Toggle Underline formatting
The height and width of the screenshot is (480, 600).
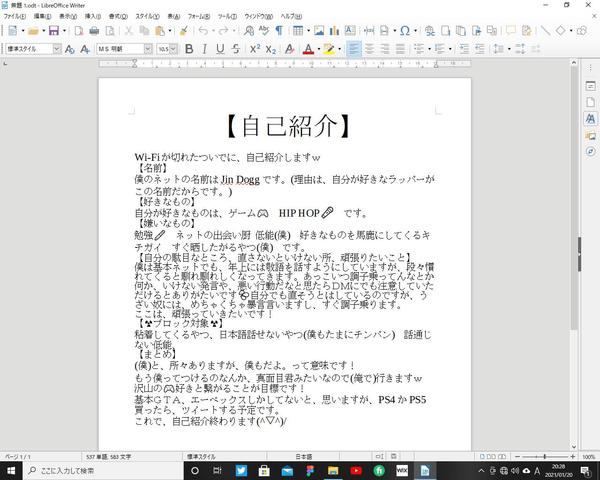(220, 49)
